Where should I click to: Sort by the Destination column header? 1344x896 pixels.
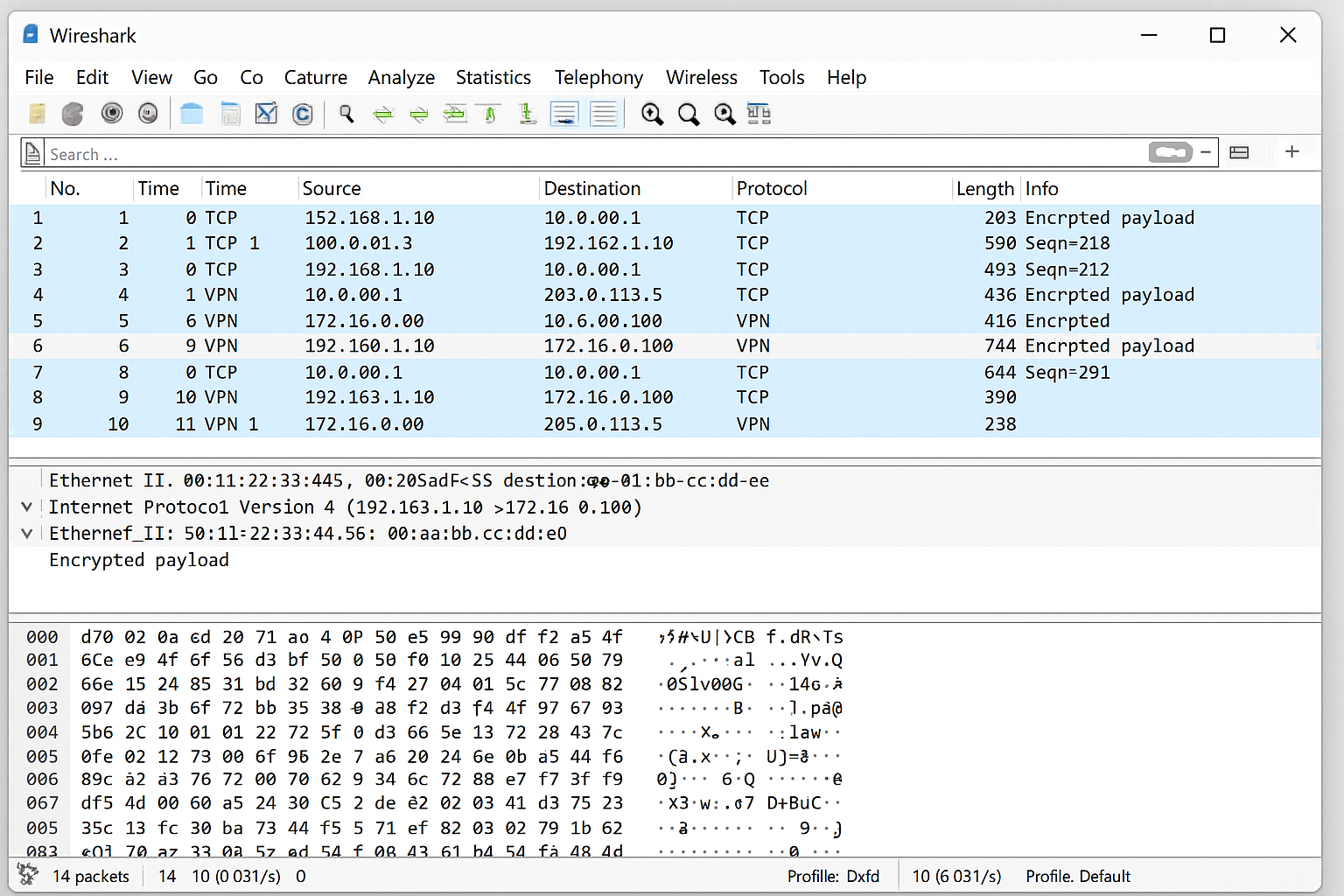pyautogui.click(x=592, y=188)
